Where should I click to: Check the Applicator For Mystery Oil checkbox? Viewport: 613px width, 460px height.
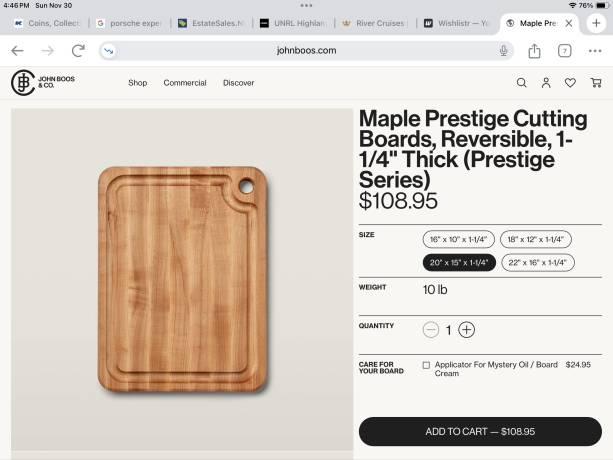point(426,365)
